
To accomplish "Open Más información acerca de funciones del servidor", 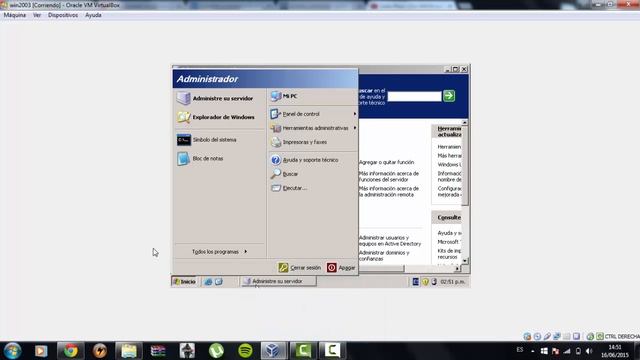I will pos(389,176).
